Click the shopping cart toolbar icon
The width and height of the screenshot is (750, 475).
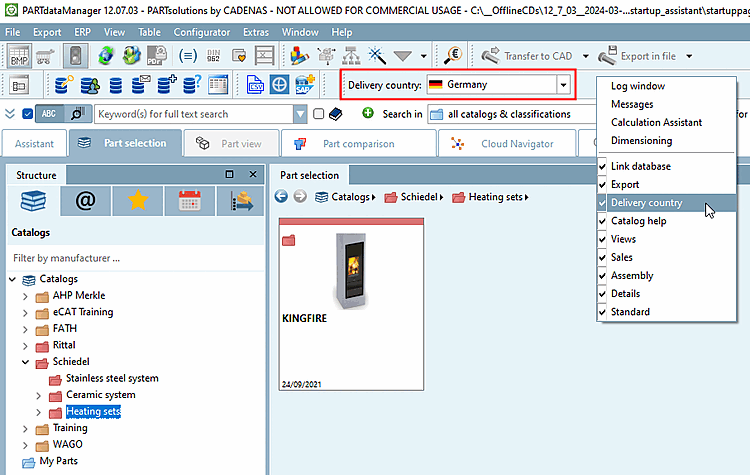[45, 56]
